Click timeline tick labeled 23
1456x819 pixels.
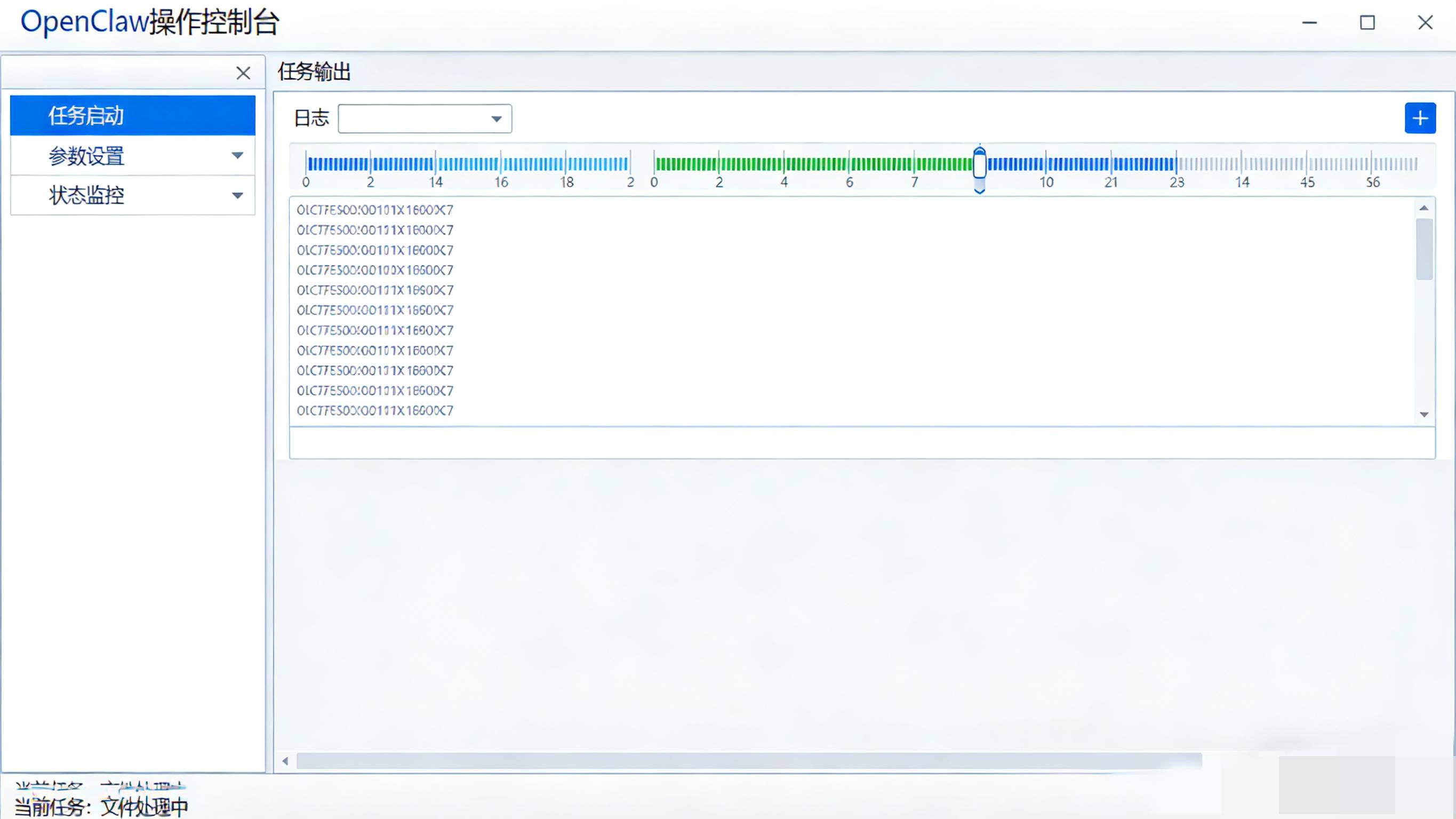(x=1176, y=181)
